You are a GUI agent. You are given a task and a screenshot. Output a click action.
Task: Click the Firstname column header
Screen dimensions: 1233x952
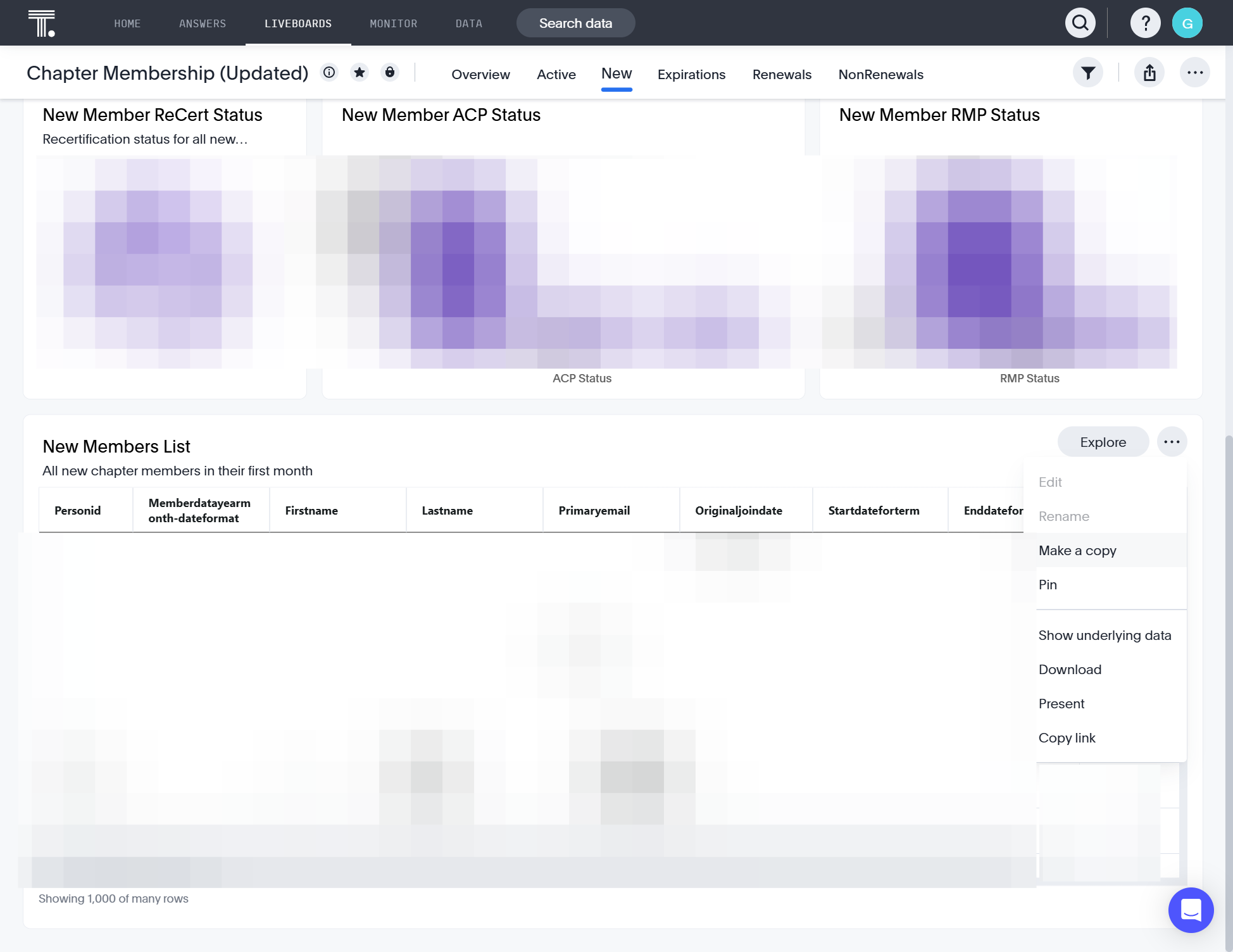(338, 511)
